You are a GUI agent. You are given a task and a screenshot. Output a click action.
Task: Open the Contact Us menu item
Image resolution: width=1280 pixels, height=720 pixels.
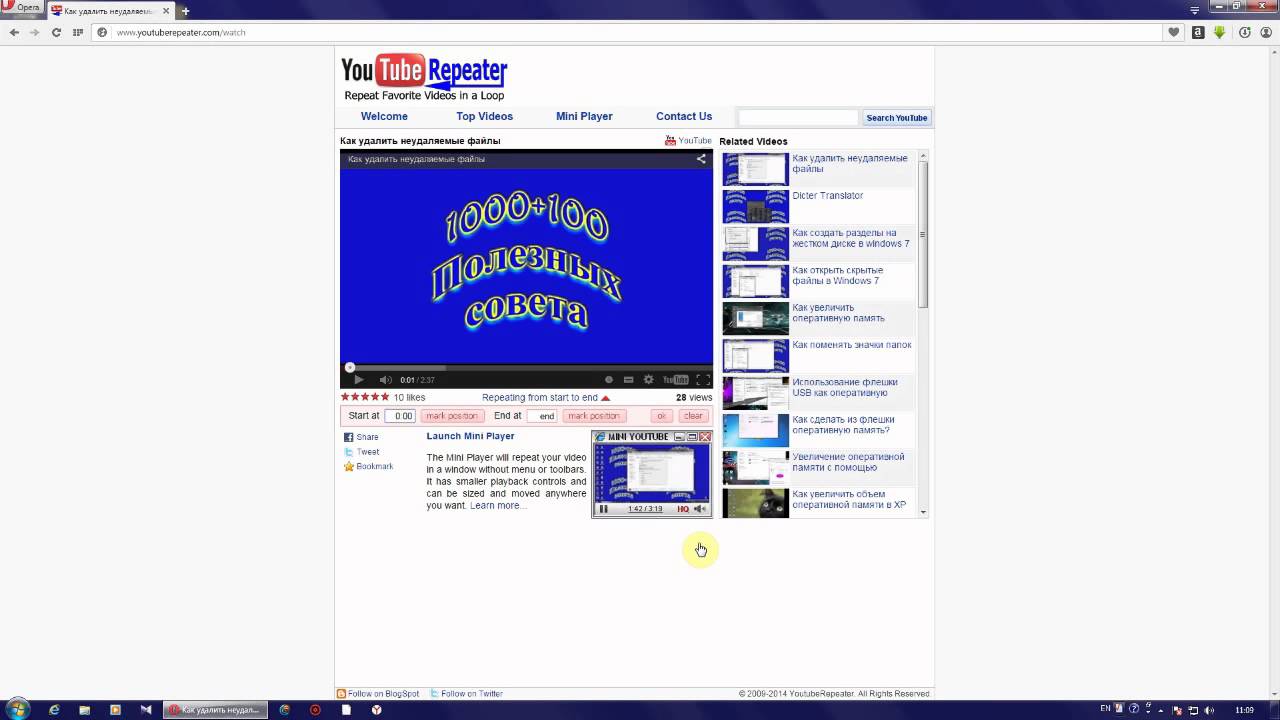(x=684, y=116)
